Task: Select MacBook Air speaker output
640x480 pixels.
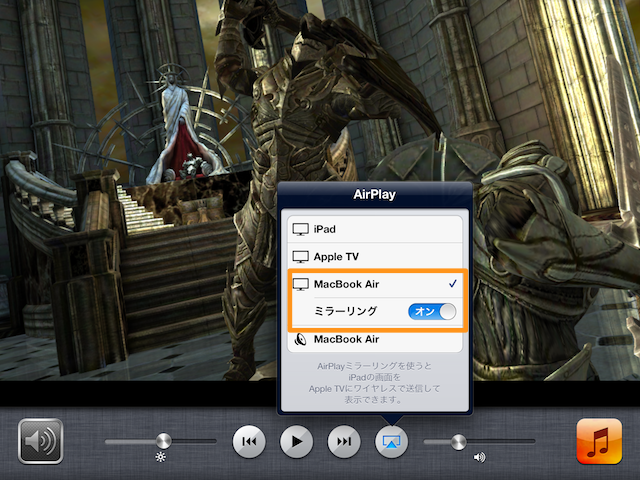Action: (375, 339)
